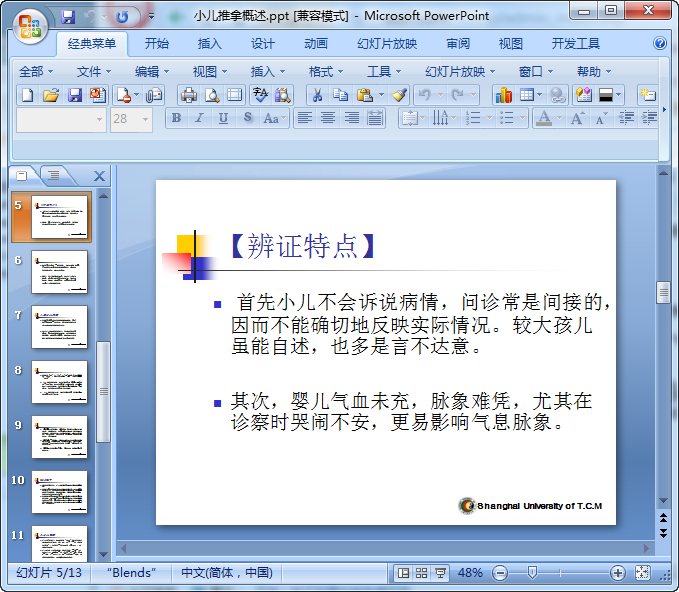The image size is (679, 592).
Task: Click the Office button logo
Action: pyautogui.click(x=29, y=25)
